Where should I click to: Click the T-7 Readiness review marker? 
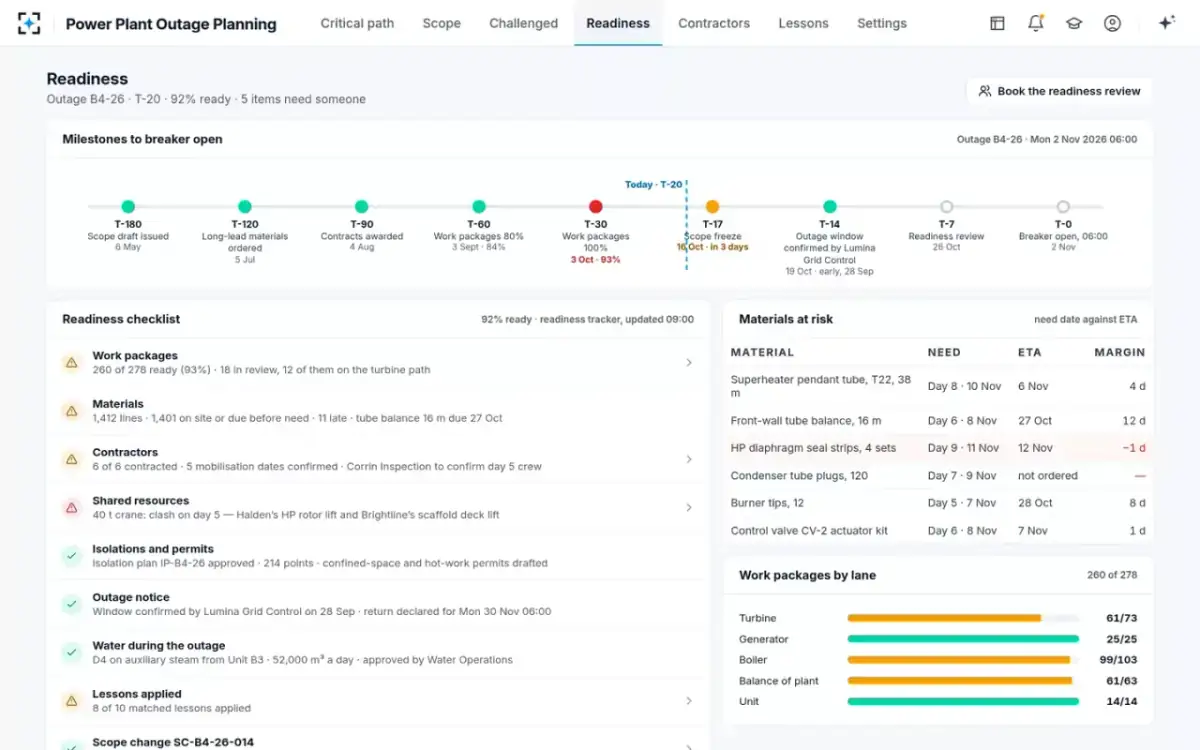[946, 207]
